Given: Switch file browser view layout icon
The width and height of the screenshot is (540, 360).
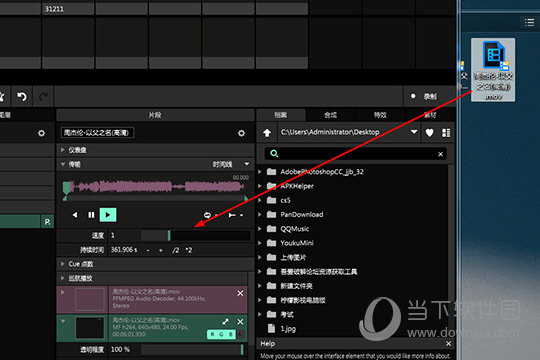Looking at the screenshot, I should (446, 133).
